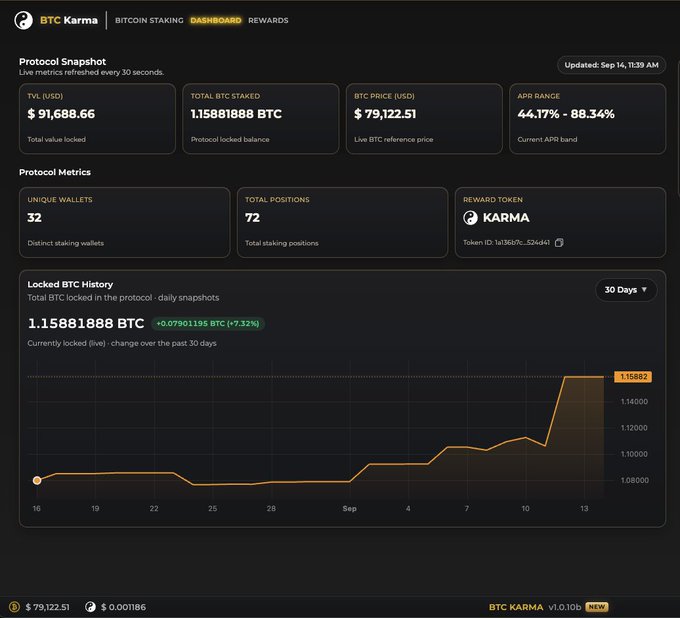680x618 pixels.
Task: Click the Locked BTC History heading
Action: pos(70,284)
